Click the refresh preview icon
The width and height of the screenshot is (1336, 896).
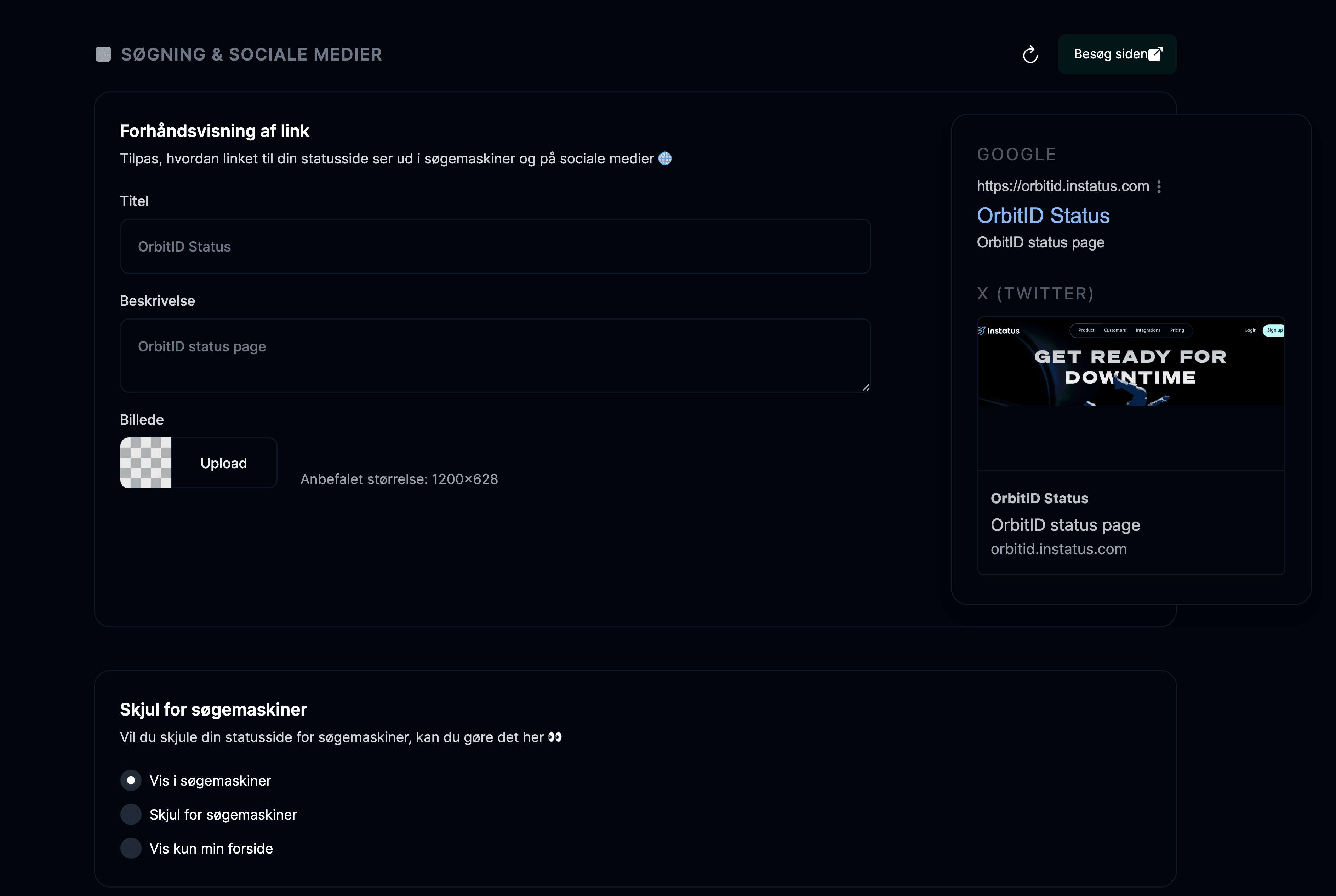click(1030, 54)
